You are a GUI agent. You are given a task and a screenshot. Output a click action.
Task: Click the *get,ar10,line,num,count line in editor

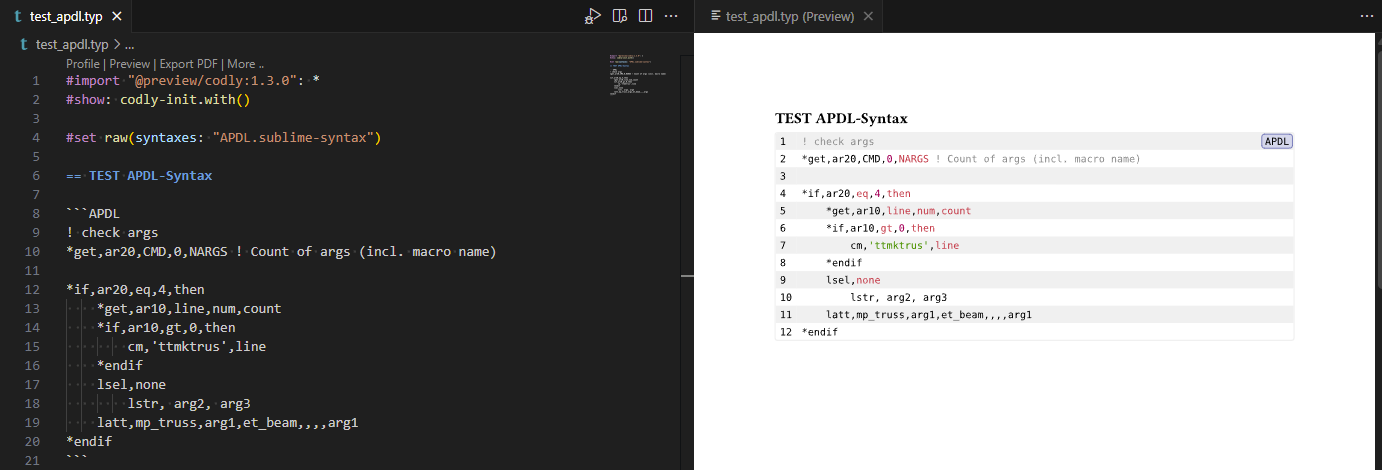189,308
